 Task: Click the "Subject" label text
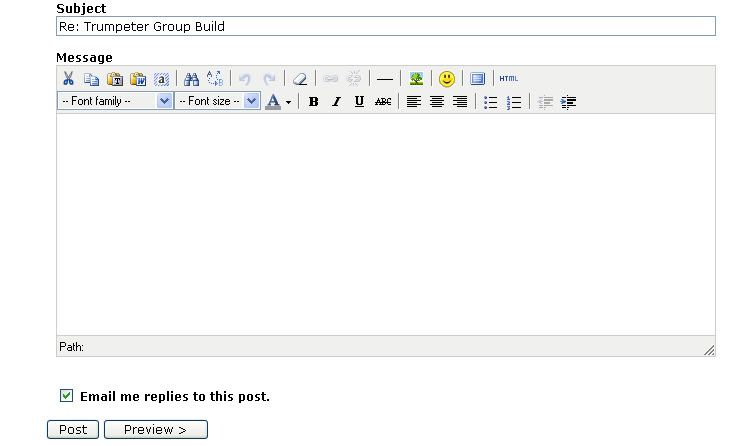81,8
